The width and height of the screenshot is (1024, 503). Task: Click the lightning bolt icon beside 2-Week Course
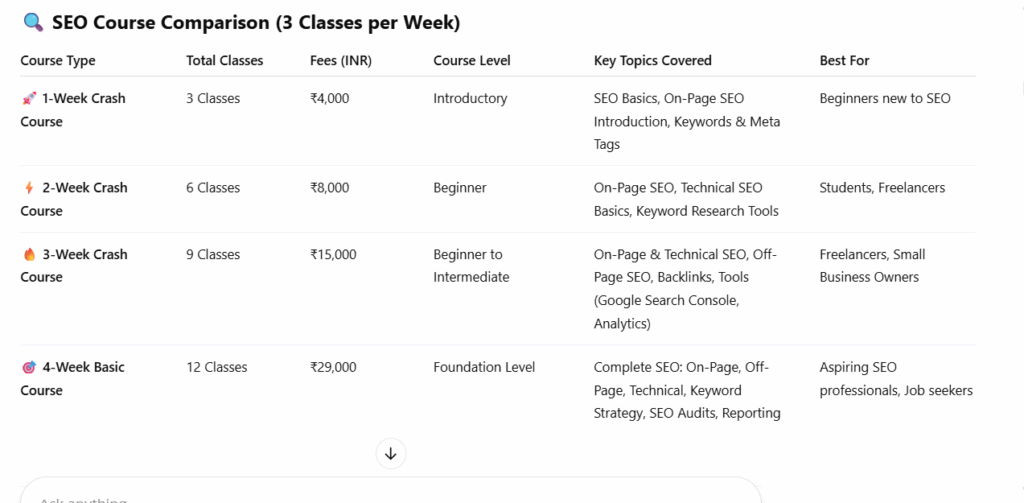click(x=29, y=188)
